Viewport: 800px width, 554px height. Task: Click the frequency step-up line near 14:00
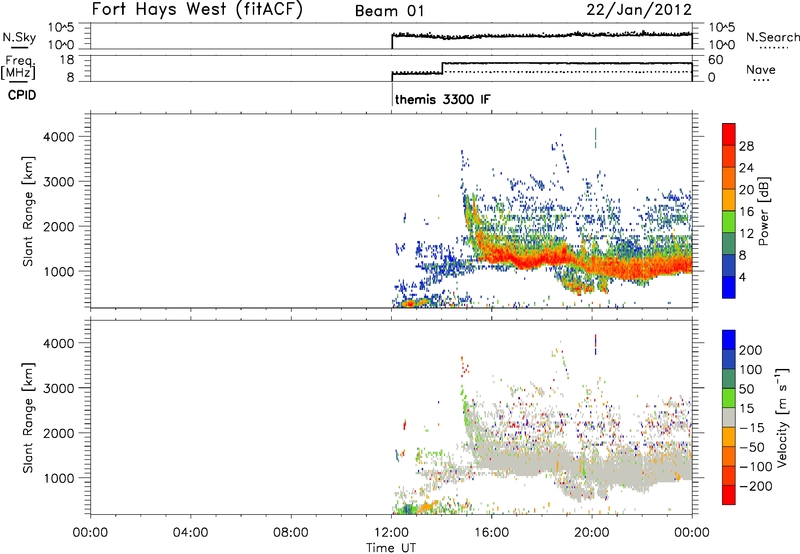click(x=442, y=68)
